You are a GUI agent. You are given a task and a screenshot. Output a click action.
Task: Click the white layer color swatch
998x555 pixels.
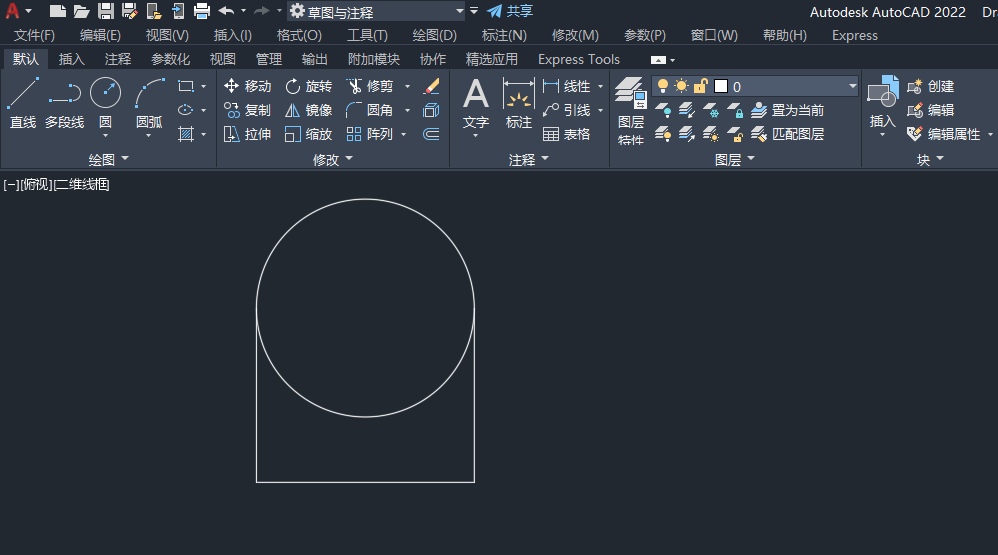coord(721,86)
